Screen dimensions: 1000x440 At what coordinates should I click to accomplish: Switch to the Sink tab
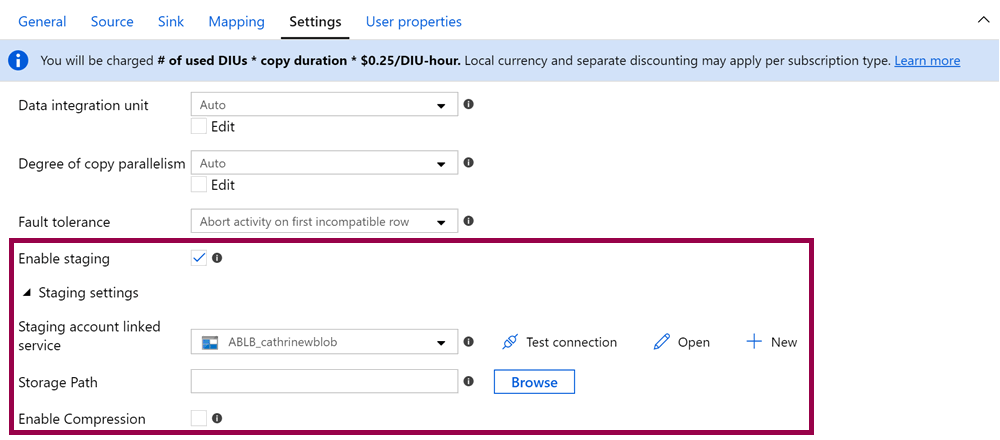coord(171,21)
